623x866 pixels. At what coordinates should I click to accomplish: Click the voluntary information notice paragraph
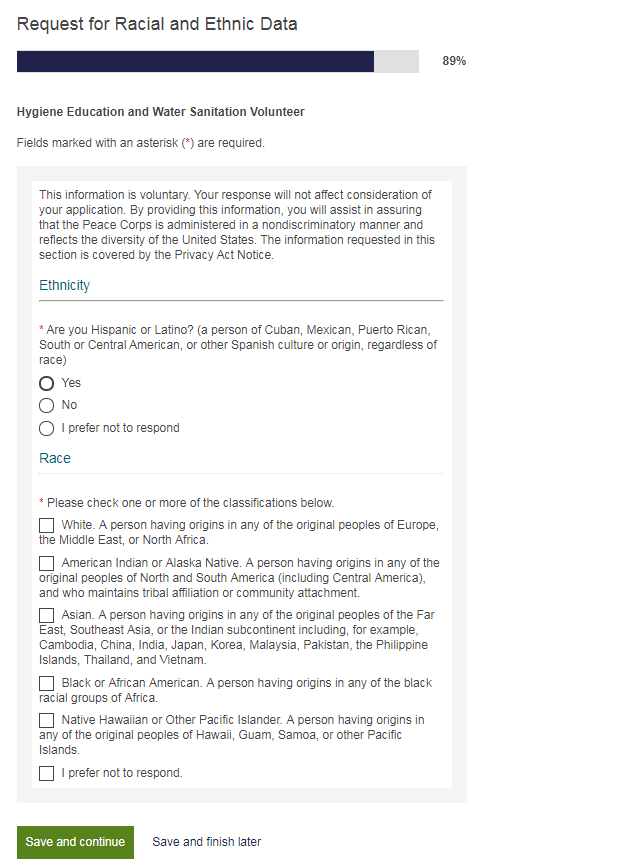tap(236, 224)
